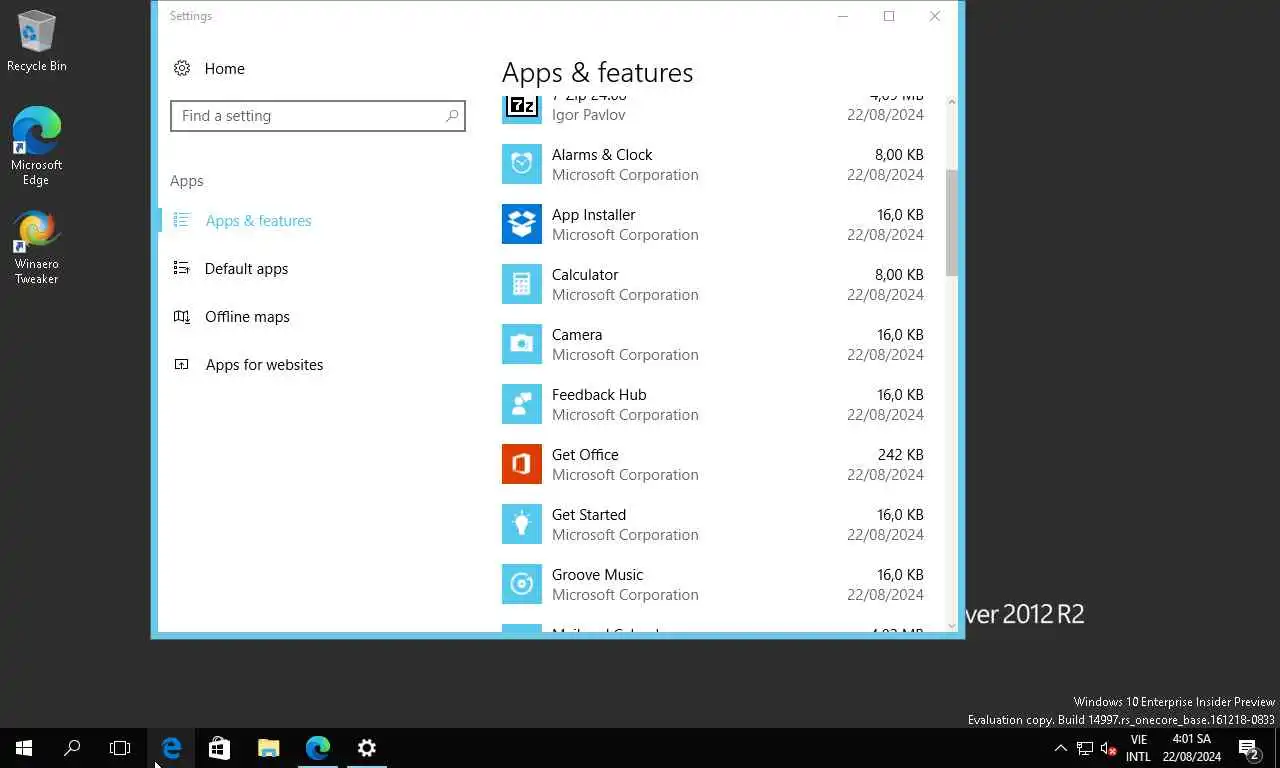The width and height of the screenshot is (1280, 768).
Task: Select the Feedback Hub entry name
Action: point(599,394)
